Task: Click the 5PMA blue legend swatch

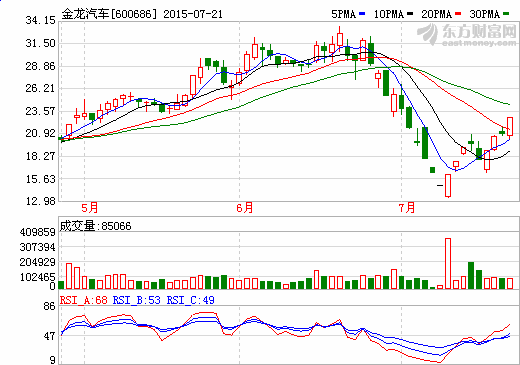Action: pyautogui.click(x=362, y=14)
